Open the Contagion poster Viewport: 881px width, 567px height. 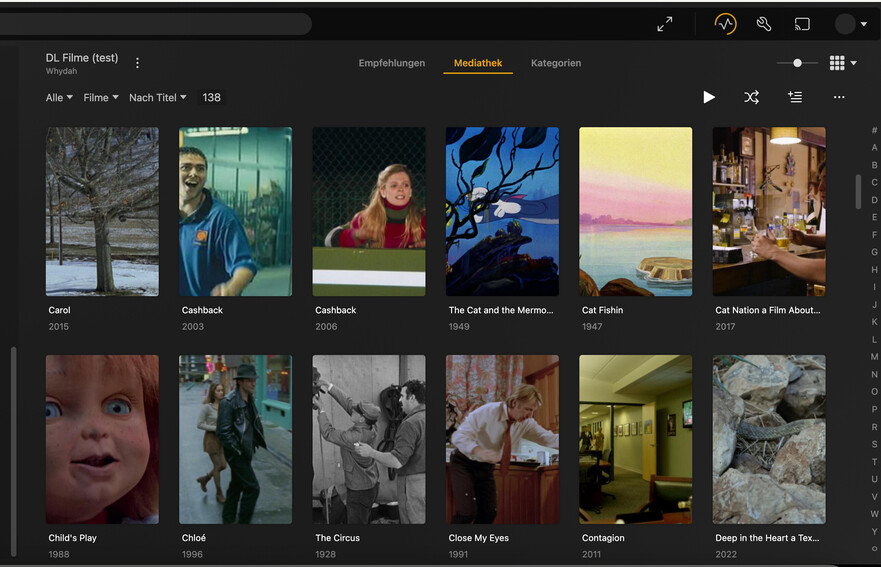coord(635,439)
